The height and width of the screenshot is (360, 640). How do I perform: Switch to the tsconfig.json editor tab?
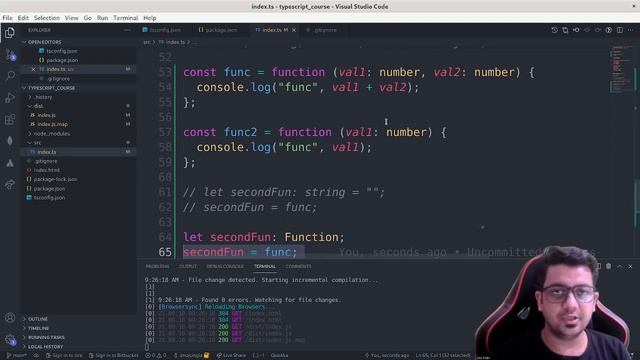coord(165,30)
